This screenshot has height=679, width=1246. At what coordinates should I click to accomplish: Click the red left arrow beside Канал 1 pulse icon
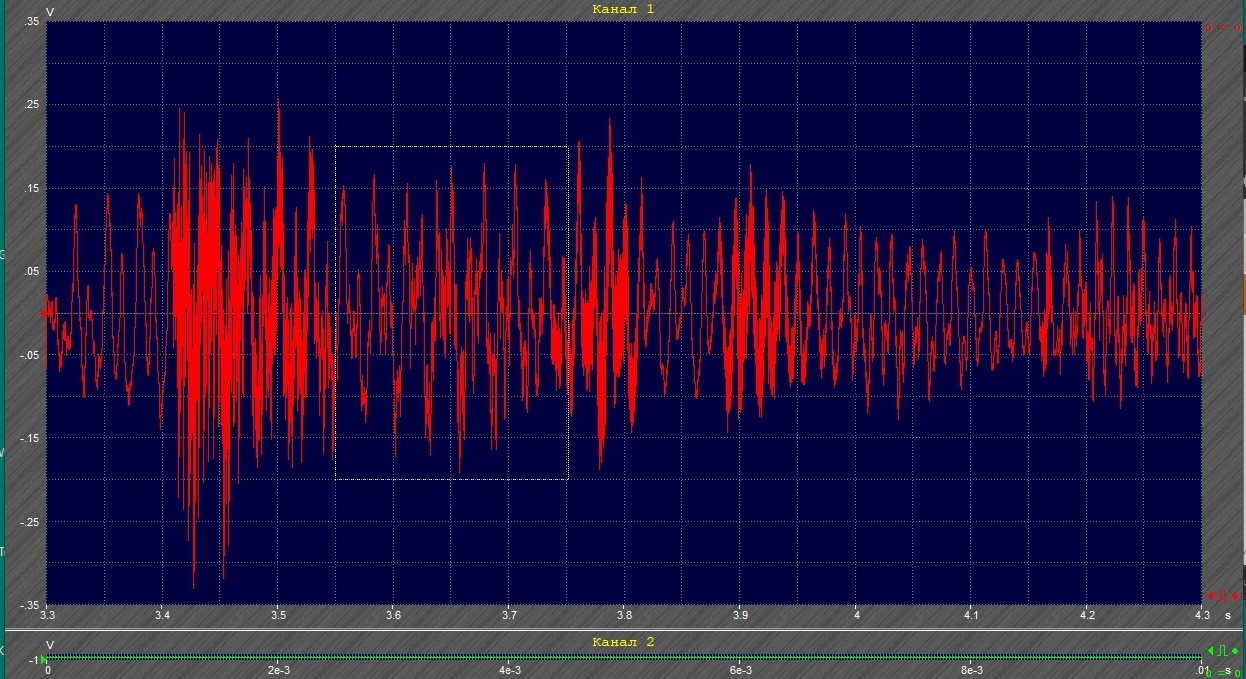pos(1211,595)
